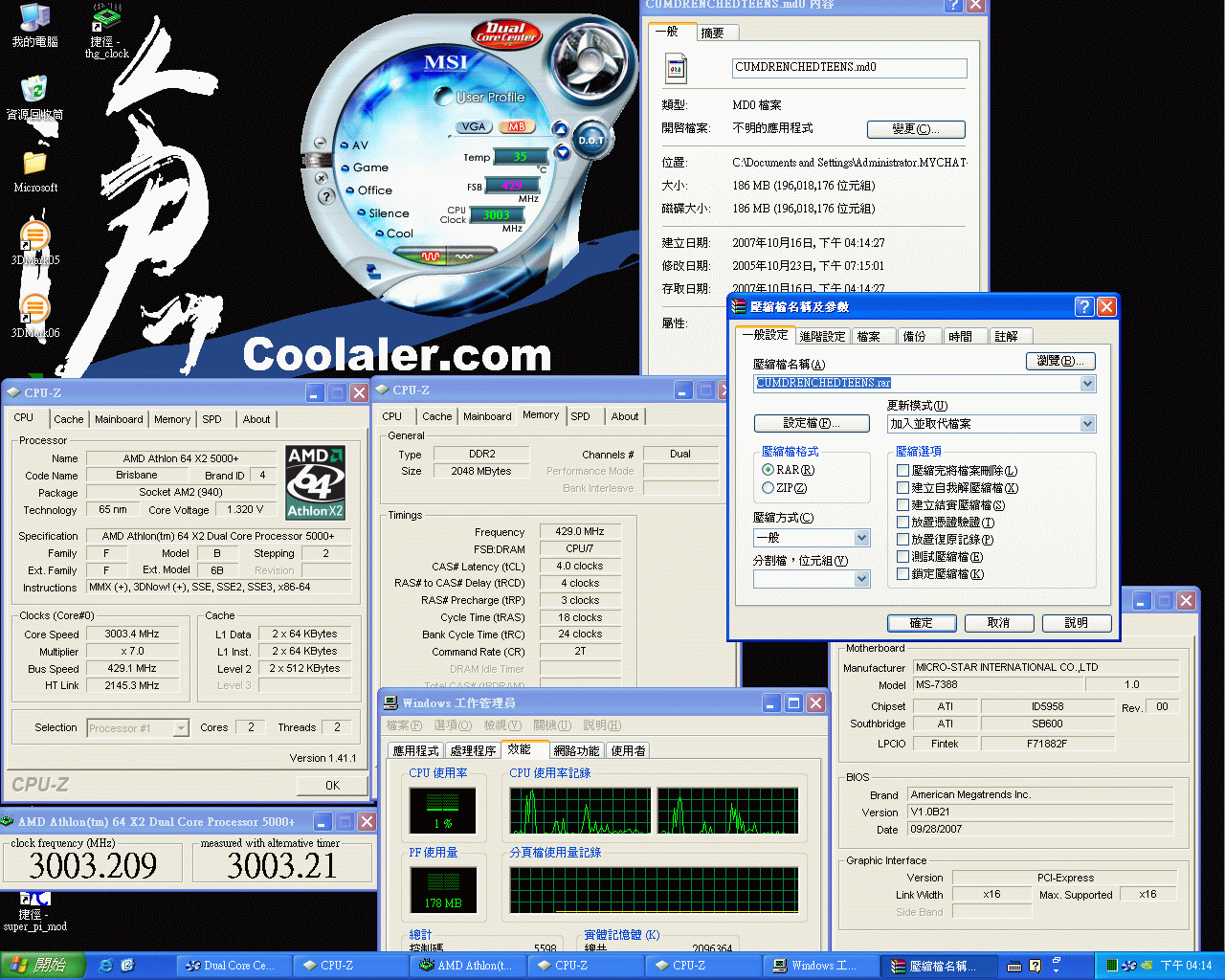Enable create solid archive checkbox
Image resolution: width=1225 pixels, height=980 pixels.
[902, 505]
